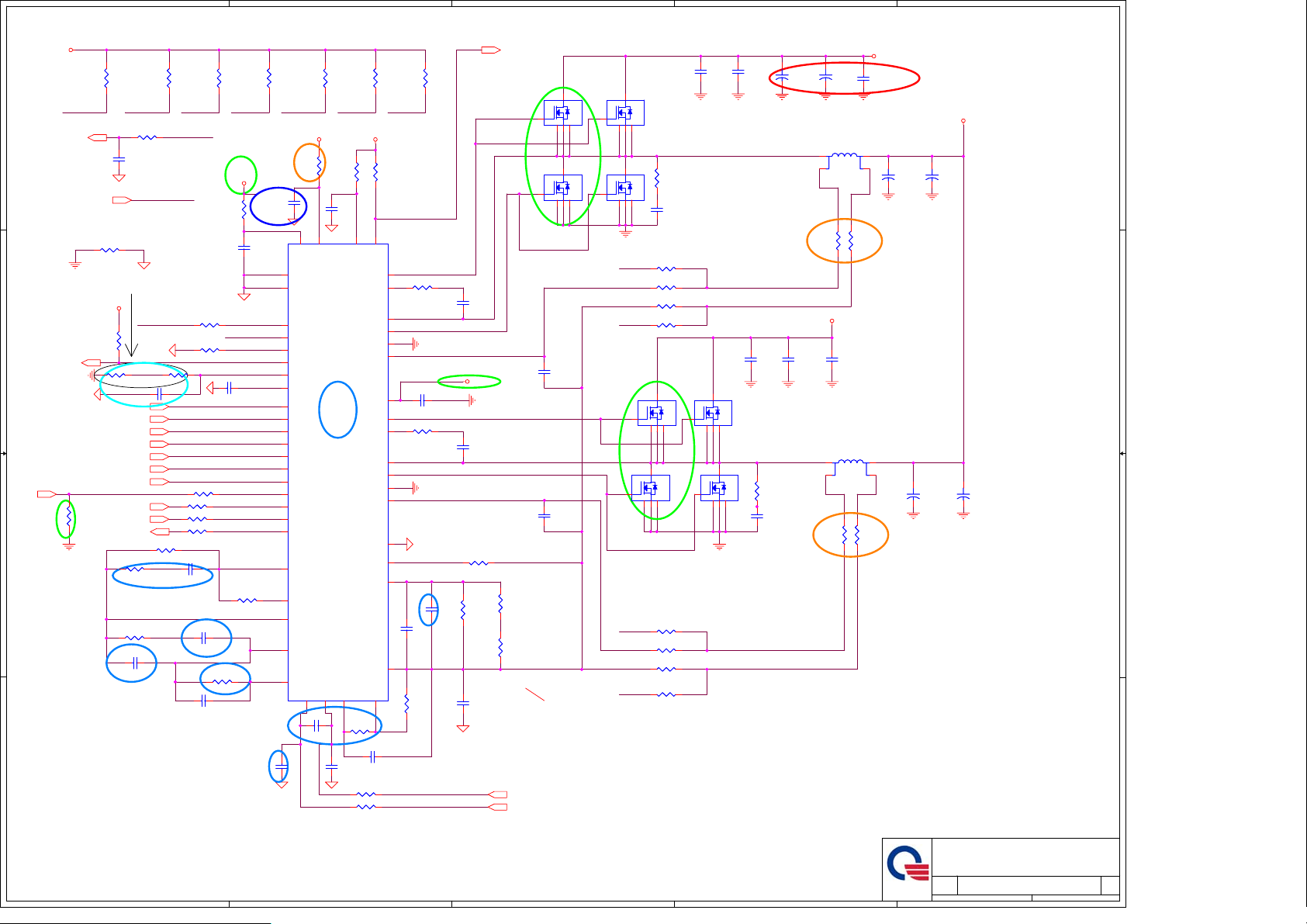Viewport: 1307px width, 924px height.
Task: Click the empty title field in the title block
Action: 1025,857
